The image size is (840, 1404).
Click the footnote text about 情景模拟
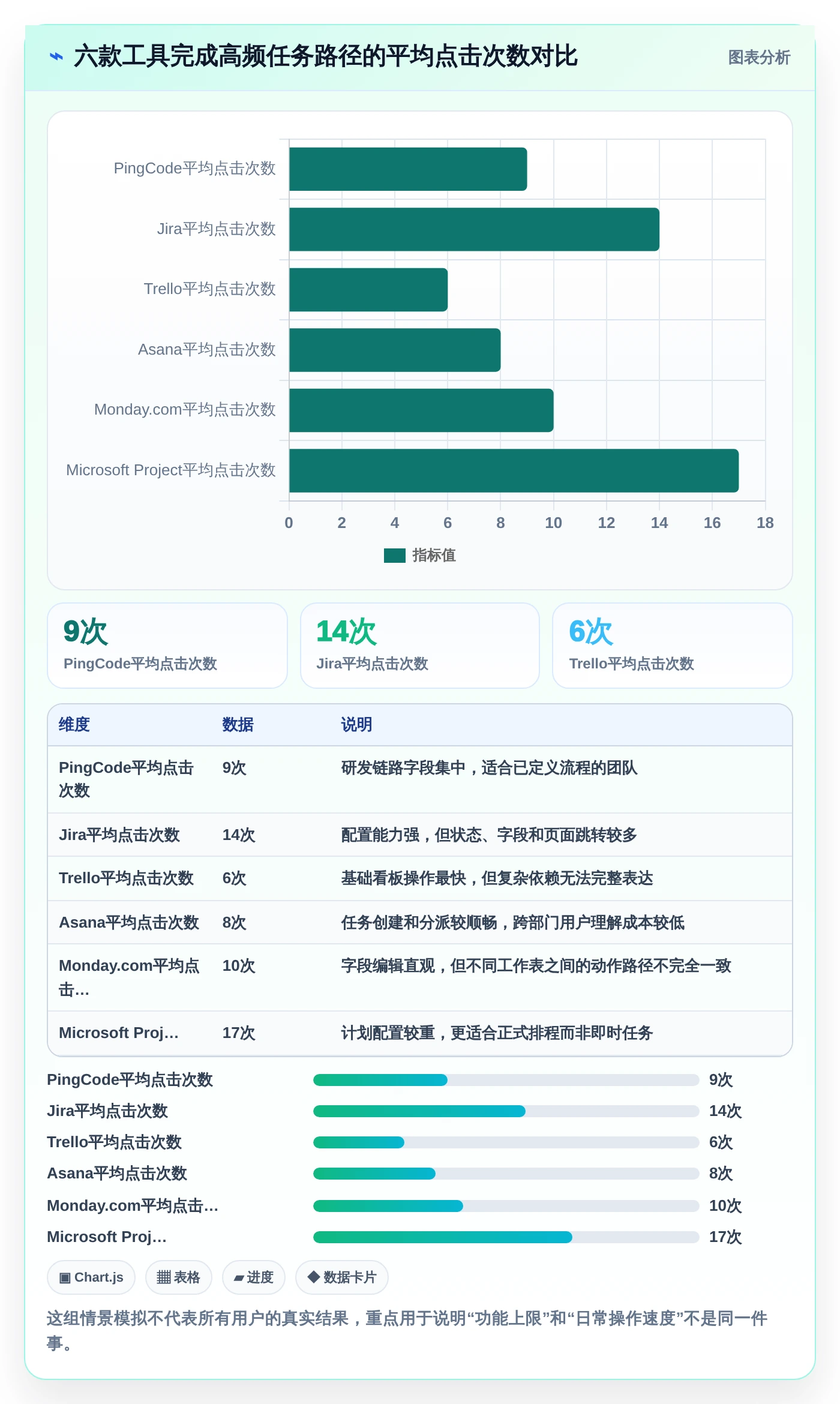(x=407, y=1331)
